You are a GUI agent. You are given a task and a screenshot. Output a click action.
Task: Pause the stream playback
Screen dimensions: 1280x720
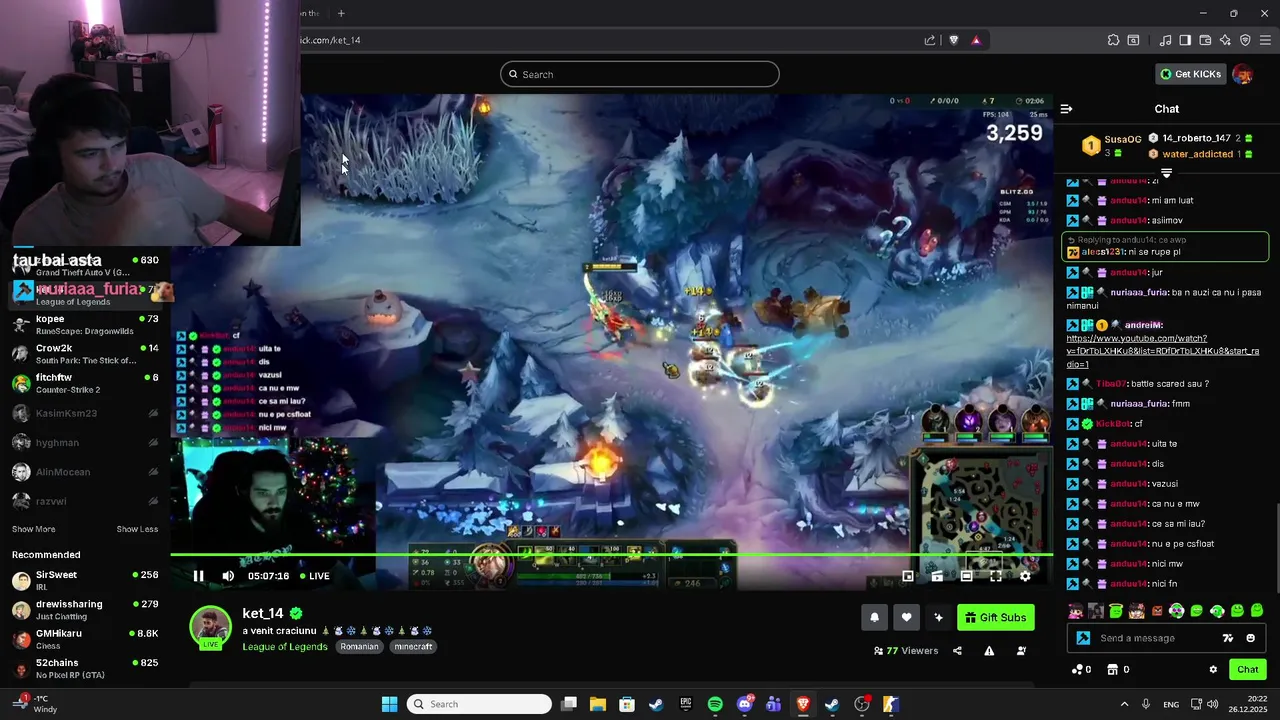pos(198,576)
